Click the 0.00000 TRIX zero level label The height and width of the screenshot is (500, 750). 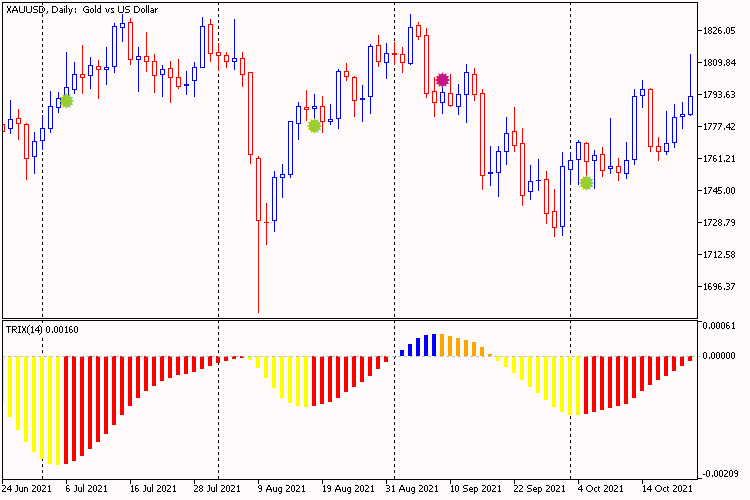click(719, 356)
